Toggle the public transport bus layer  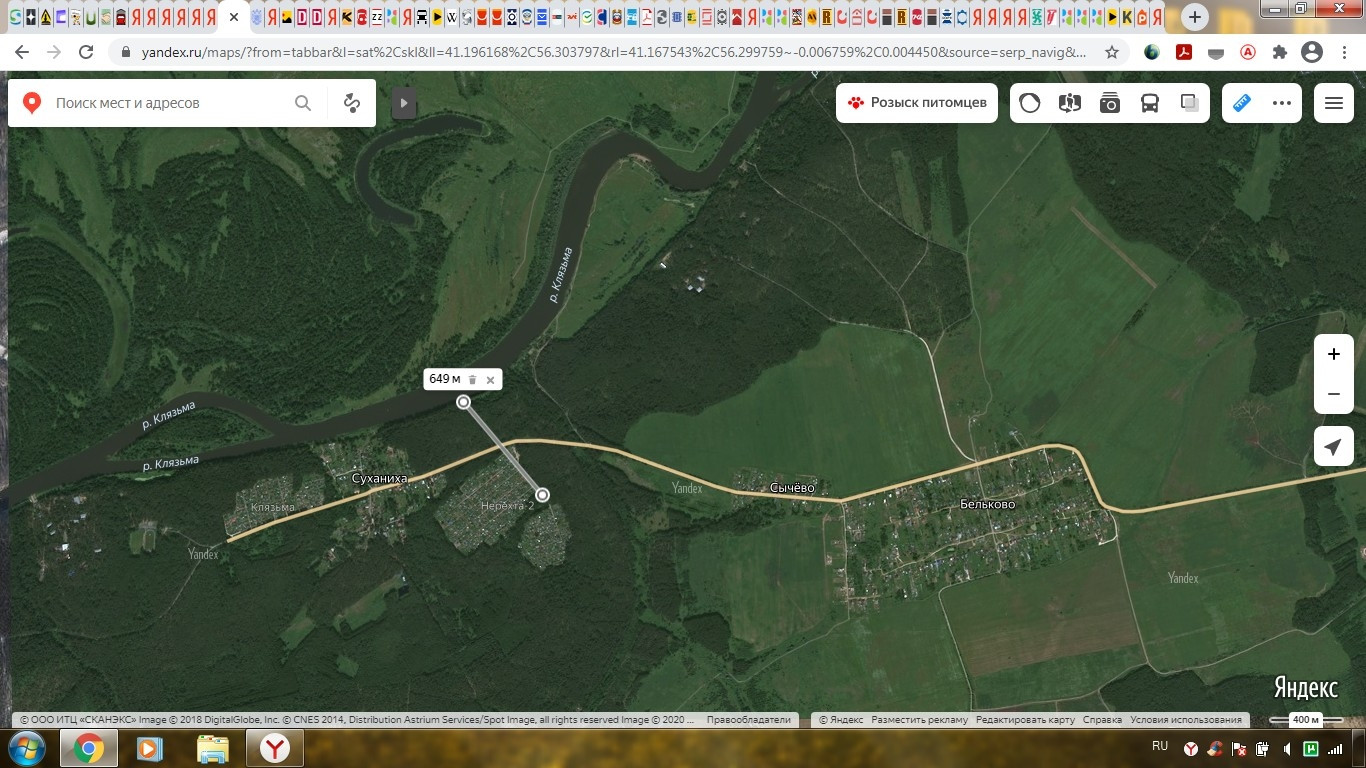(1150, 103)
